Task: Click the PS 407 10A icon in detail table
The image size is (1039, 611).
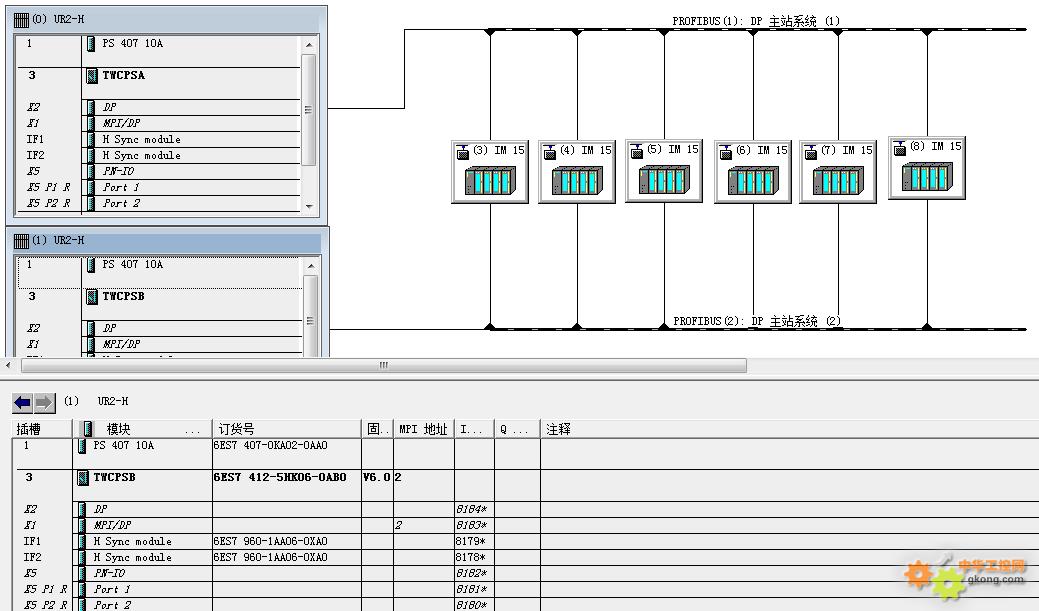Action: [82, 446]
